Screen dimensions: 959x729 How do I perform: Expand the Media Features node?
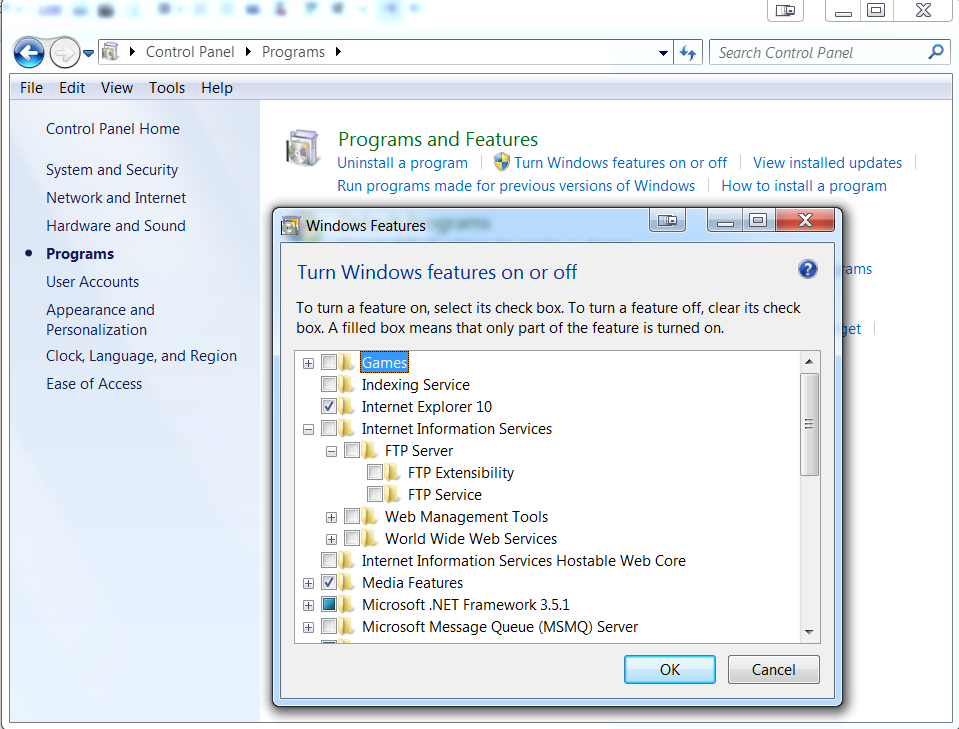(x=308, y=583)
